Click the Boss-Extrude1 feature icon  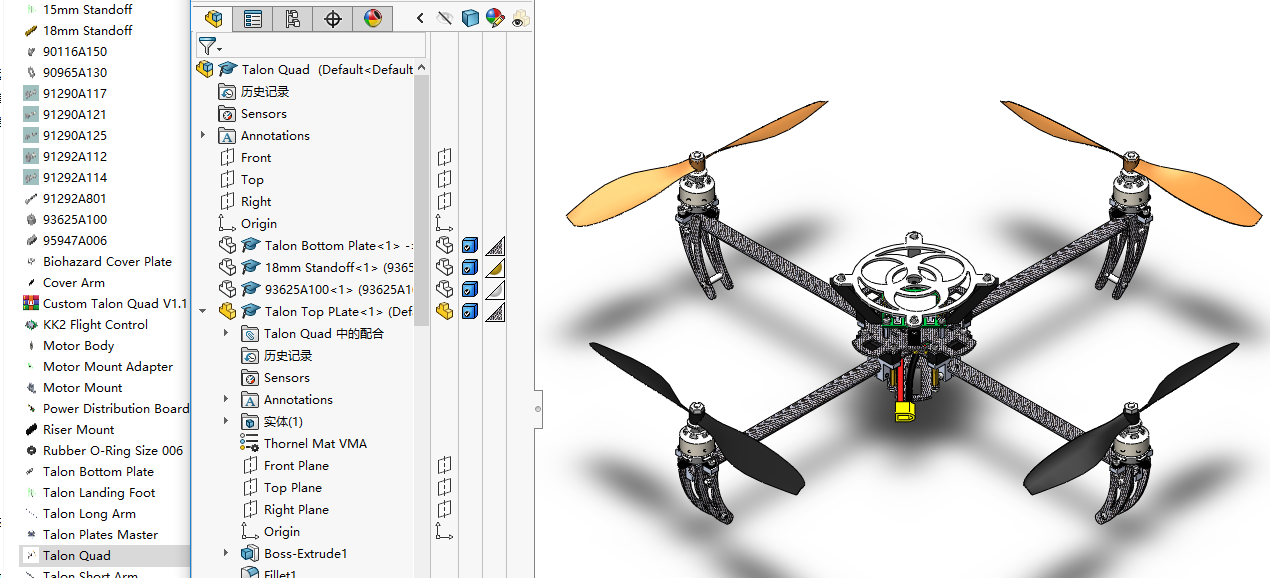coord(250,553)
